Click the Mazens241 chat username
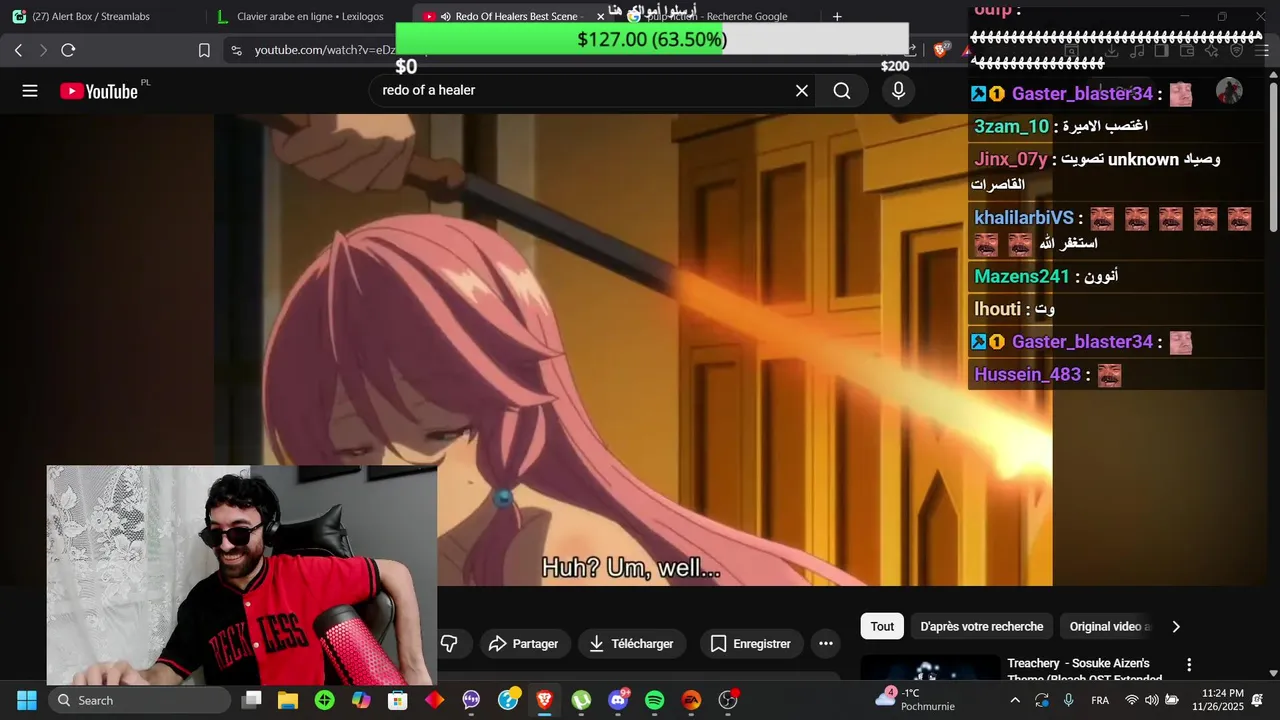The image size is (1280, 720). click(1022, 276)
